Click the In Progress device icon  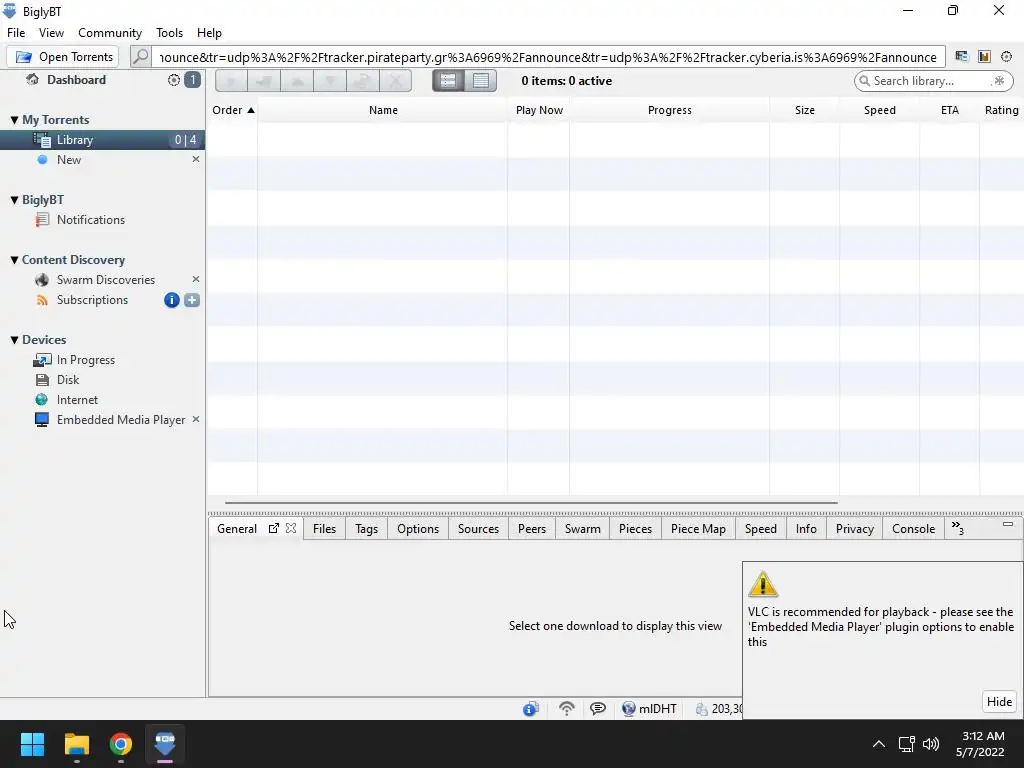(42, 360)
